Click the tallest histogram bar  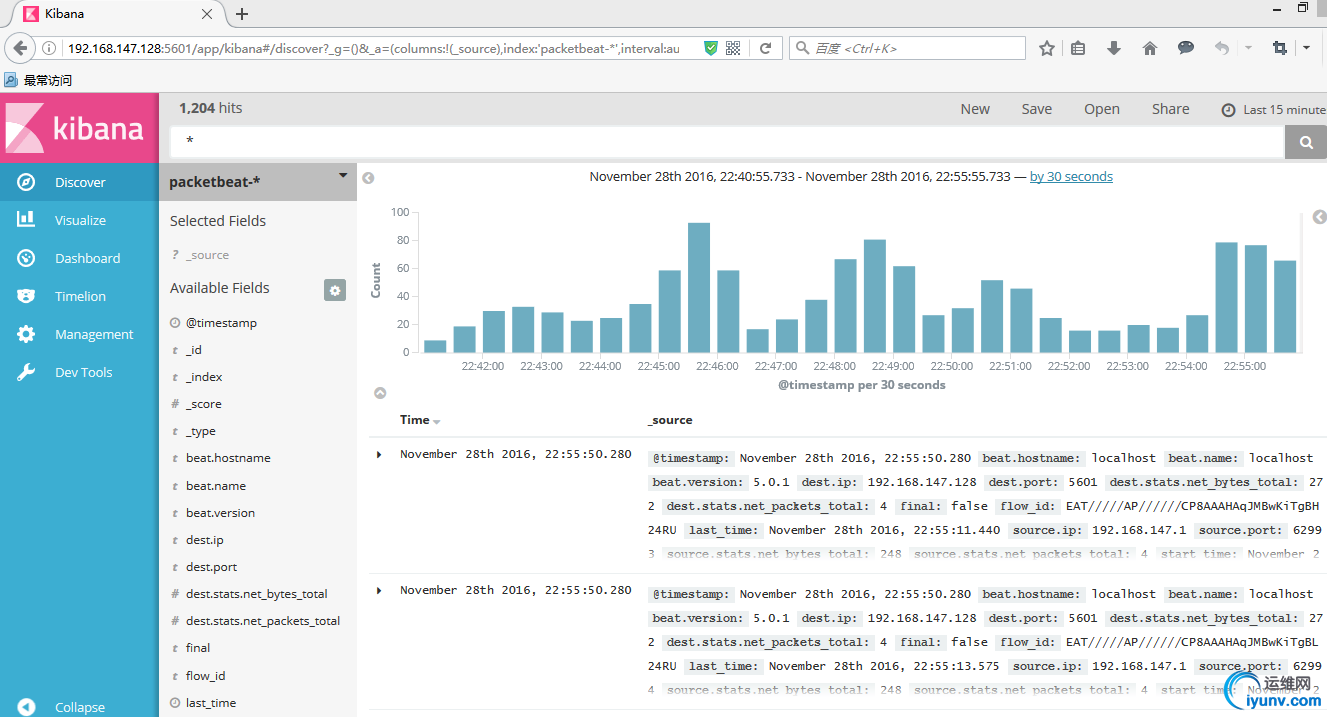[699, 287]
